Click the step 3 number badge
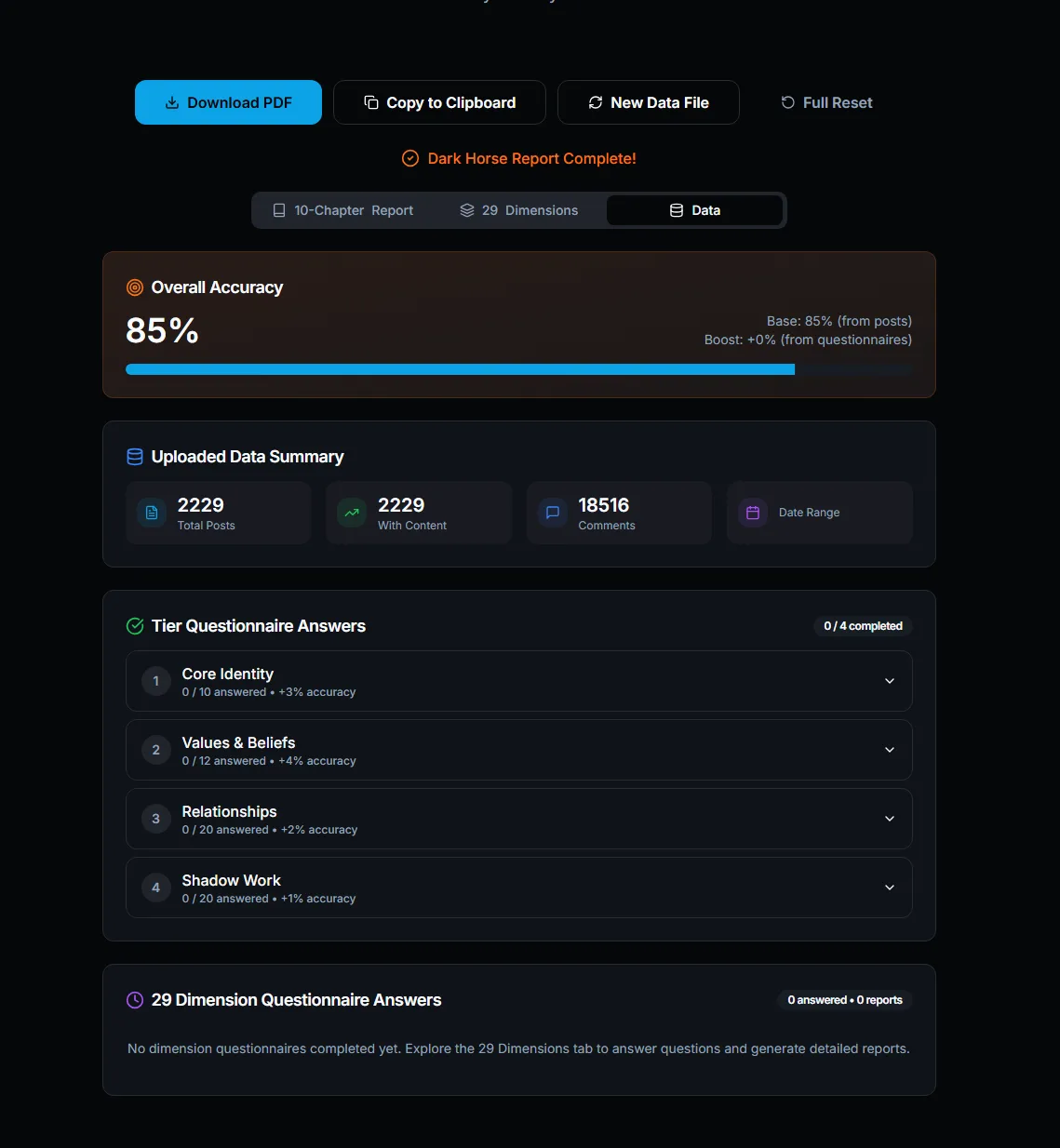This screenshot has width=1060, height=1148. (x=156, y=819)
